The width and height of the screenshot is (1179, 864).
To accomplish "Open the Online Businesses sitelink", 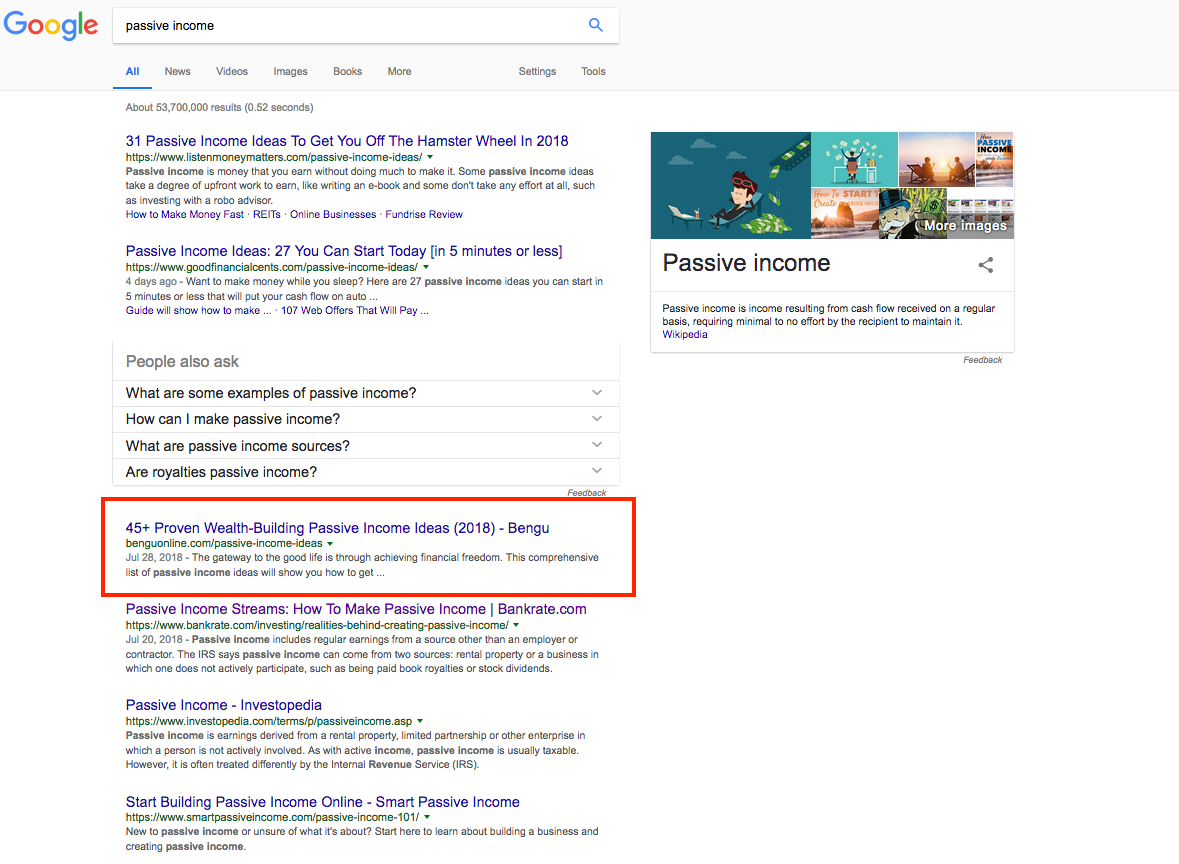I will coord(332,214).
